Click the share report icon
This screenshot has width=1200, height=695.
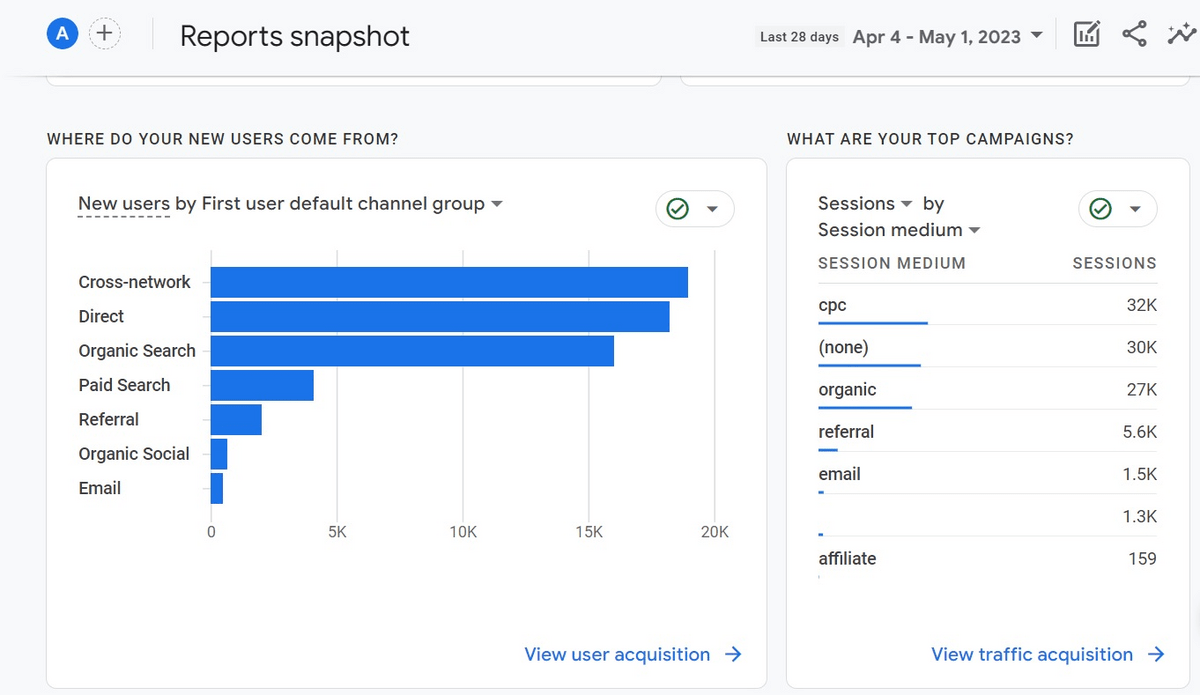tap(1134, 35)
